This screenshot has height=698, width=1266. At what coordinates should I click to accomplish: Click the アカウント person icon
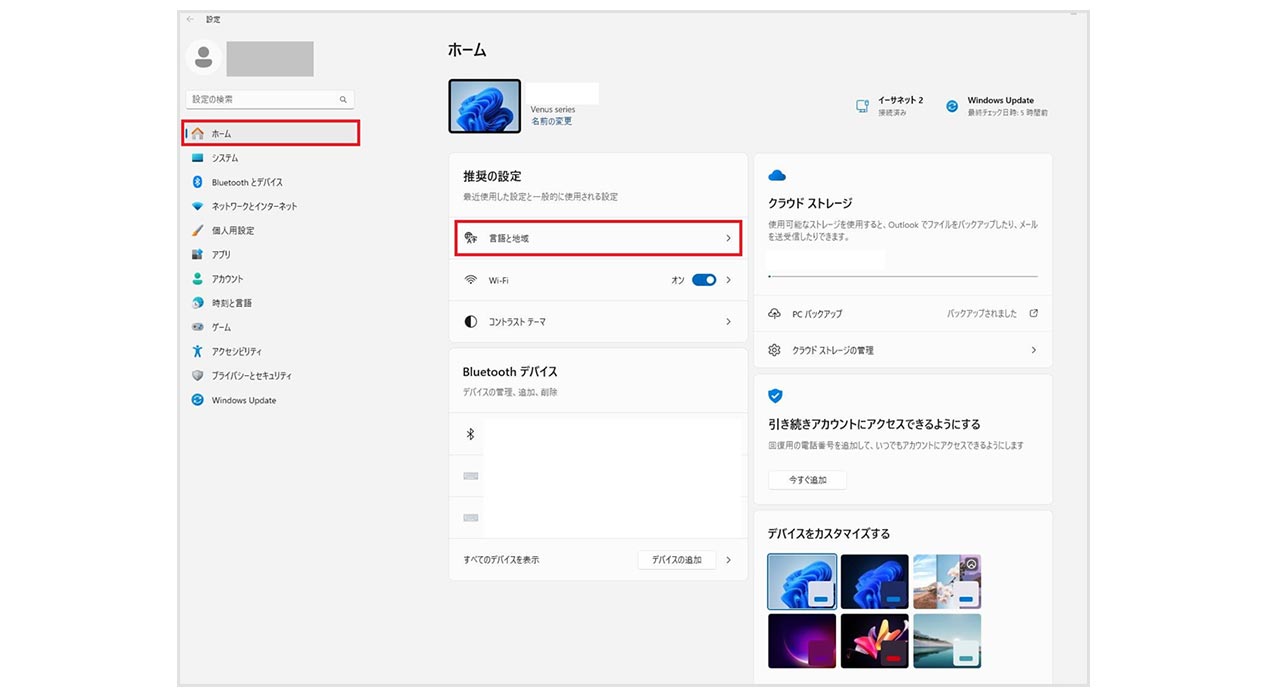[x=198, y=279]
